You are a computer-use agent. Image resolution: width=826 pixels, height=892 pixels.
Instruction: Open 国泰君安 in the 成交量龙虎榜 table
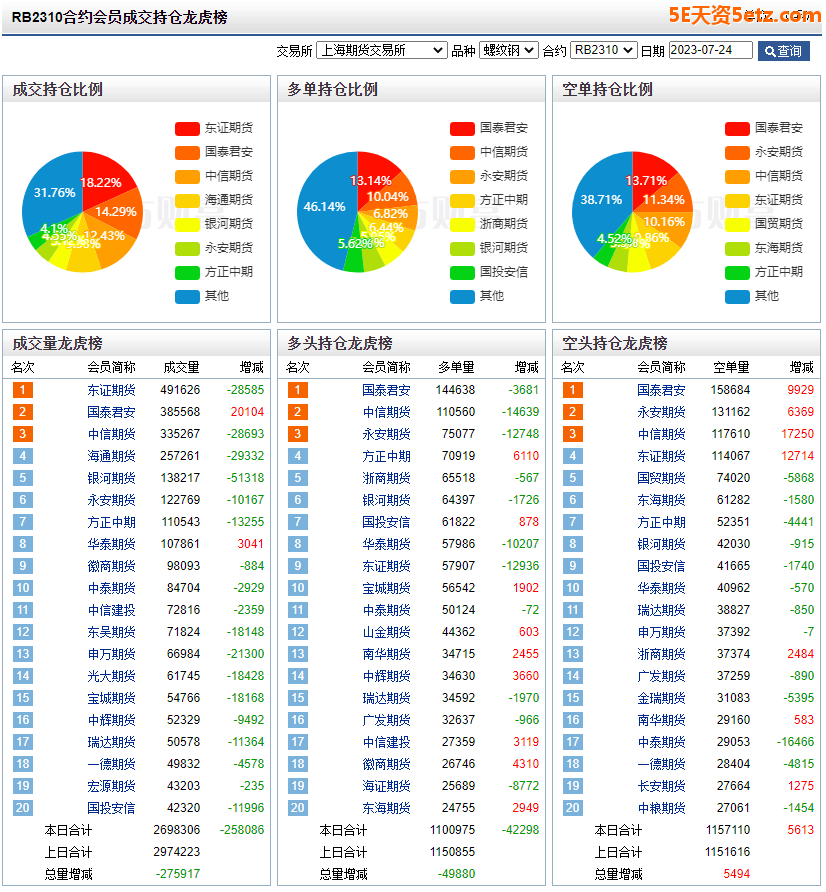(111, 412)
